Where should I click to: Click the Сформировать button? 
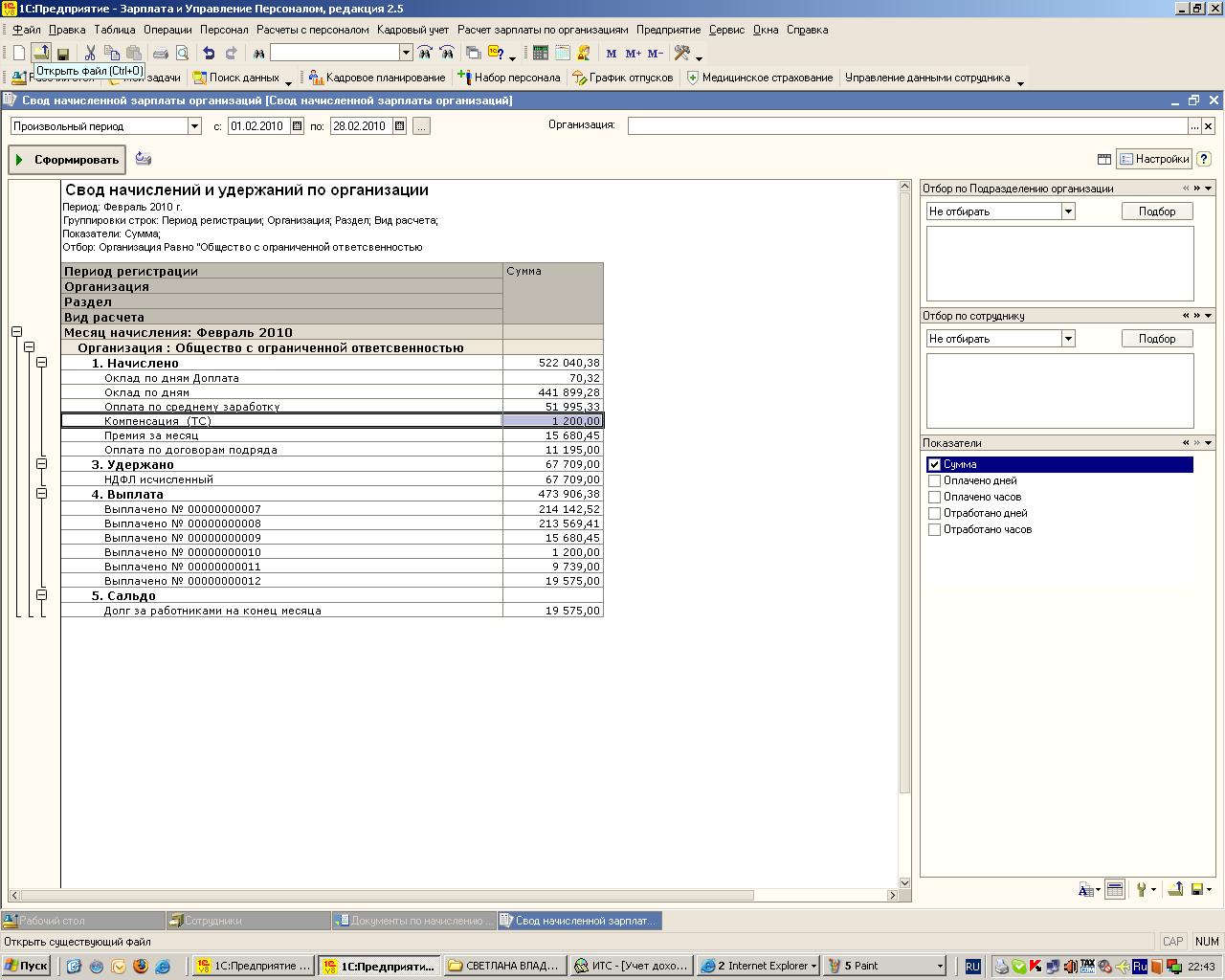tap(67, 160)
